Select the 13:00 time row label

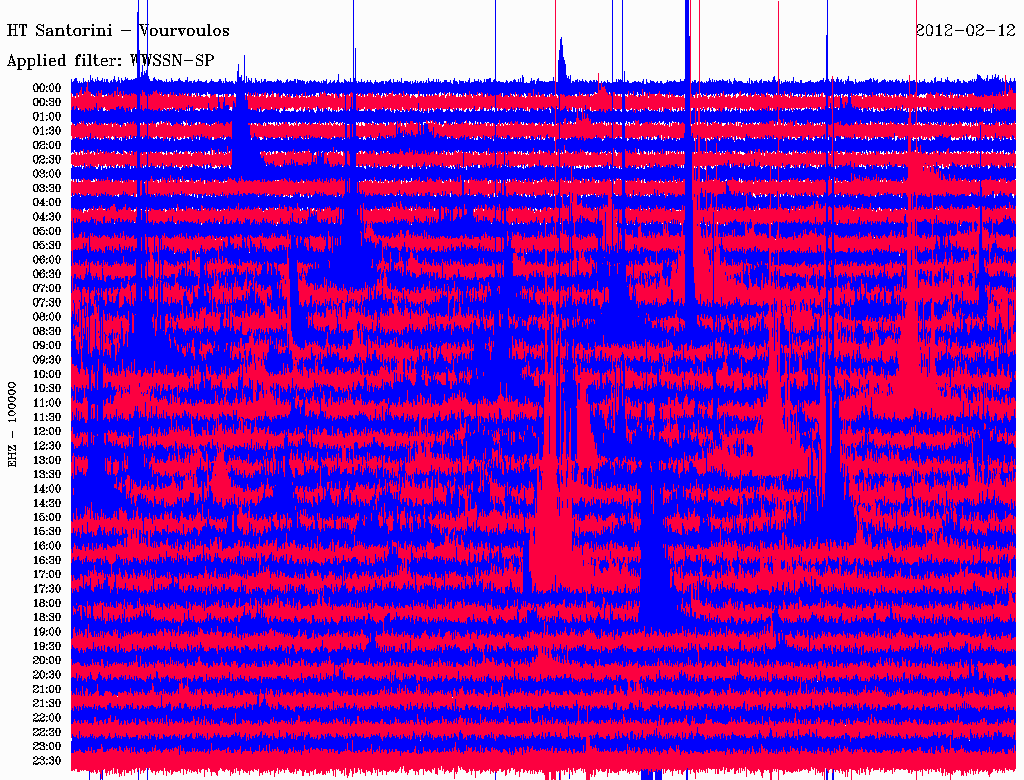click(47, 461)
